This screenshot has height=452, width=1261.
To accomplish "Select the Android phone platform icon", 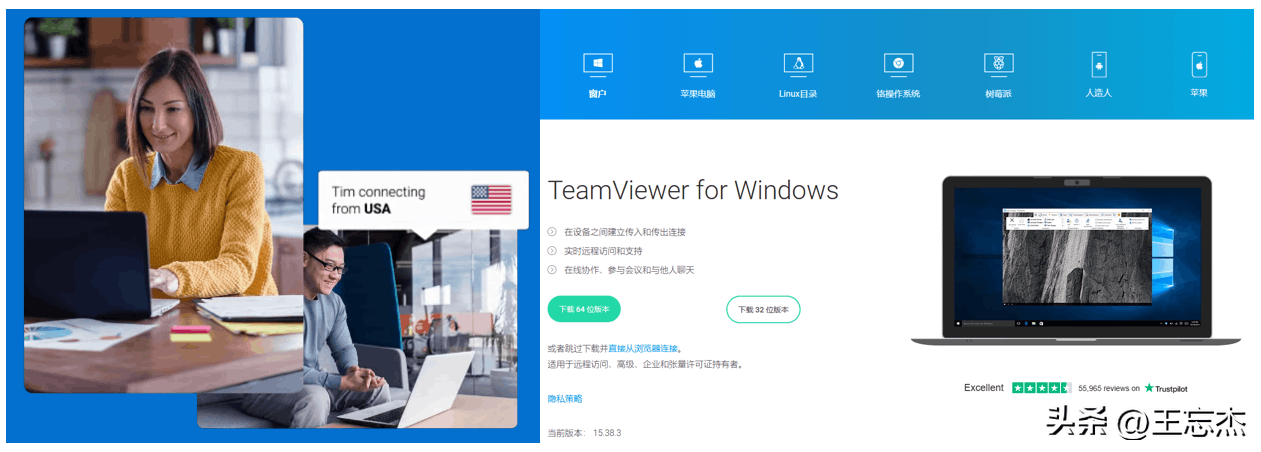I will [1099, 64].
